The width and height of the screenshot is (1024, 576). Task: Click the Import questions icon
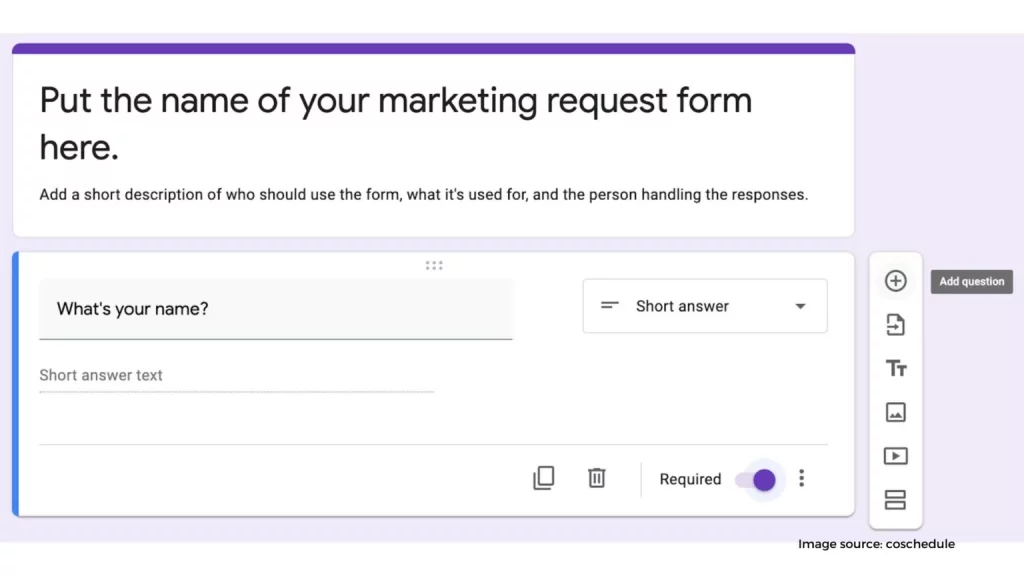pos(895,325)
